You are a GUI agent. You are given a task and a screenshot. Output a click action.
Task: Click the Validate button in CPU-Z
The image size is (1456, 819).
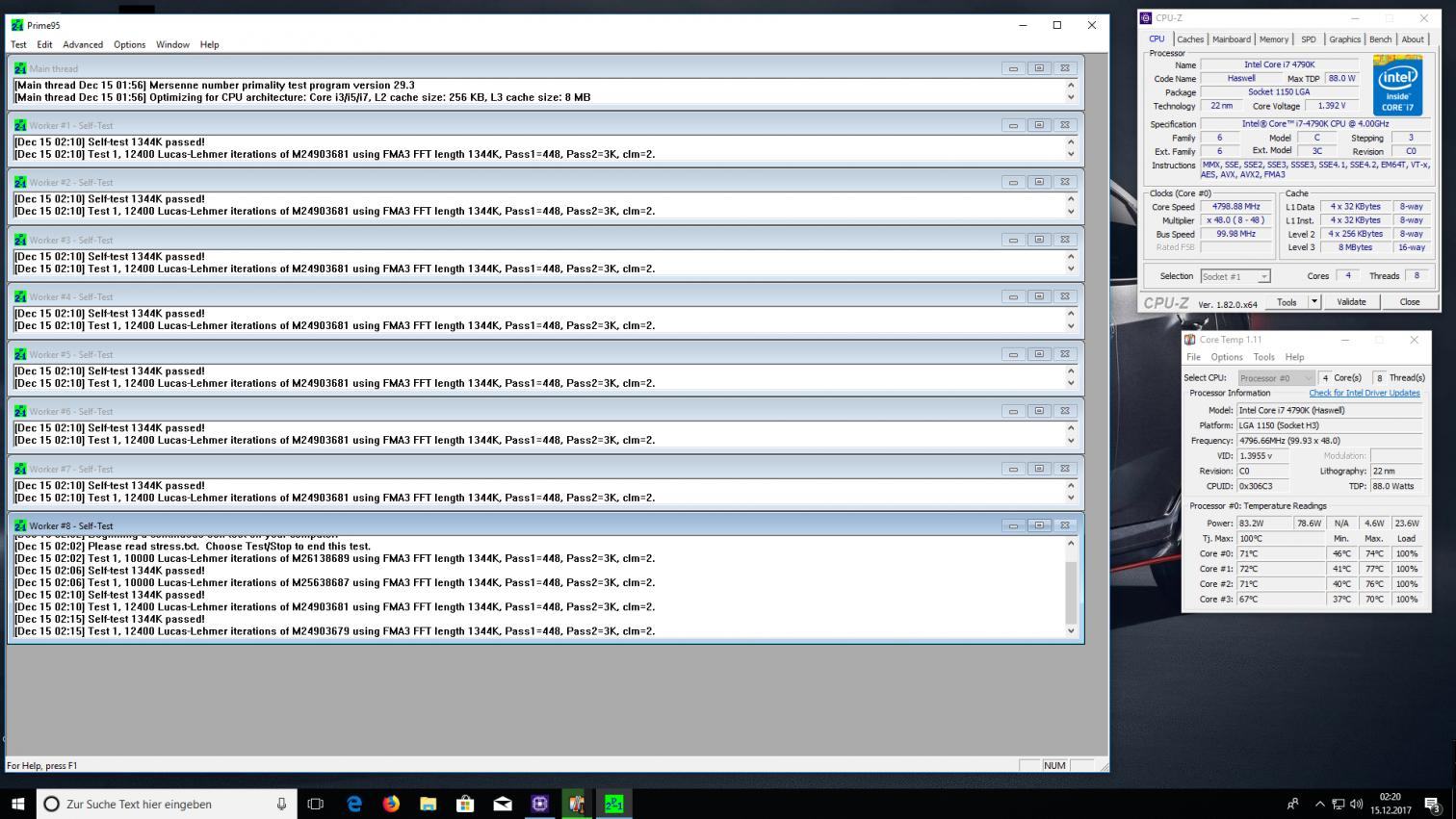tap(1351, 302)
